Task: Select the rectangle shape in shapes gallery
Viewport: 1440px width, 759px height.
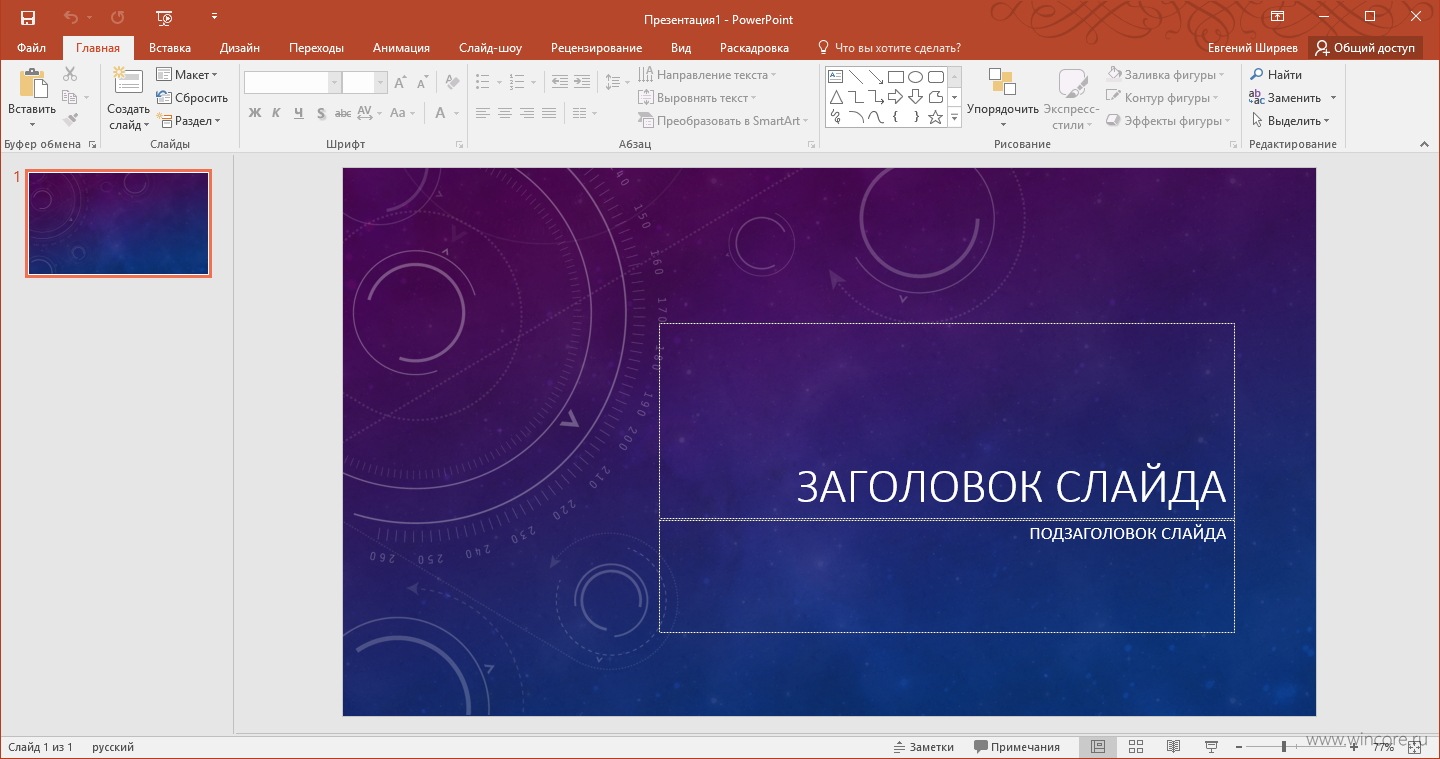Action: click(x=896, y=76)
